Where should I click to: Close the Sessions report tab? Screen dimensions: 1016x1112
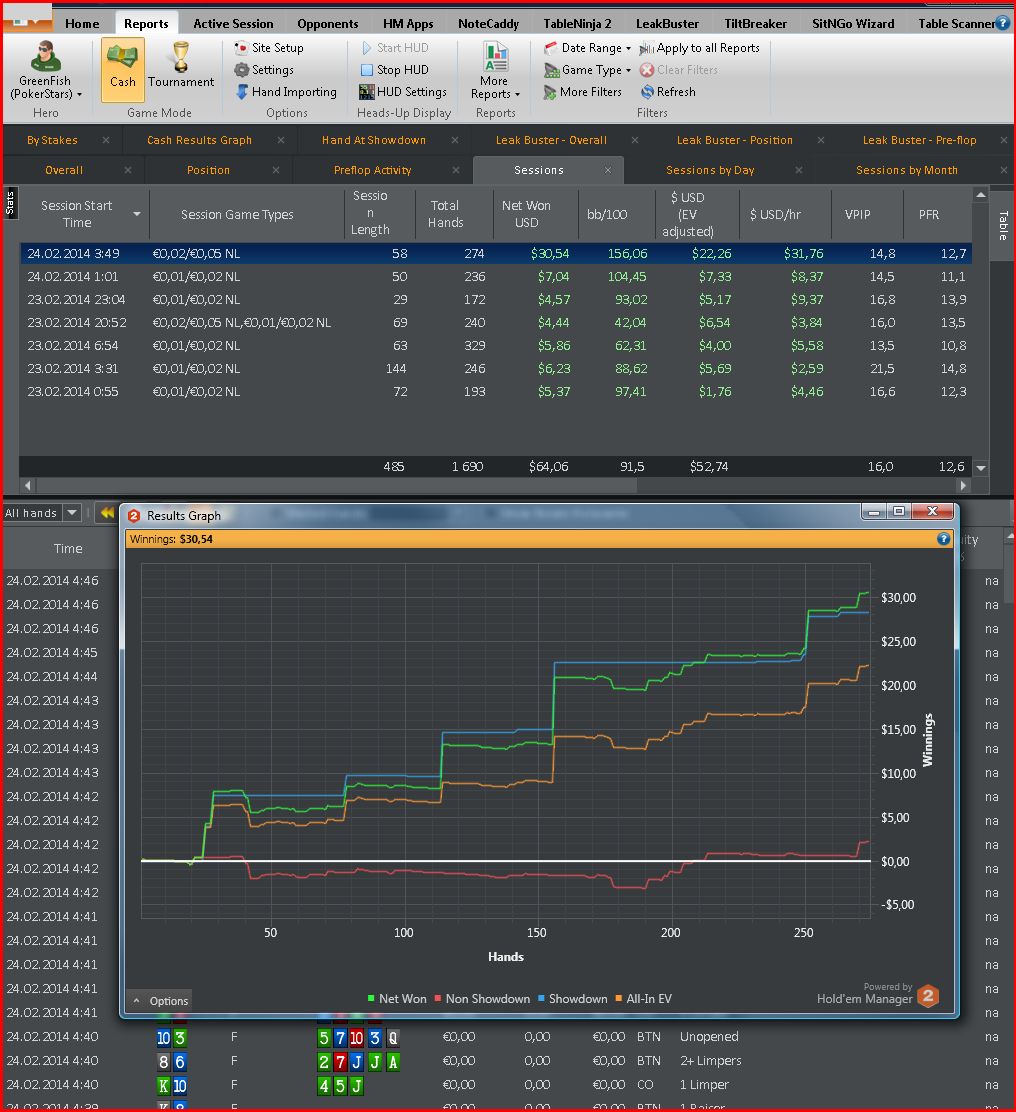pos(608,170)
